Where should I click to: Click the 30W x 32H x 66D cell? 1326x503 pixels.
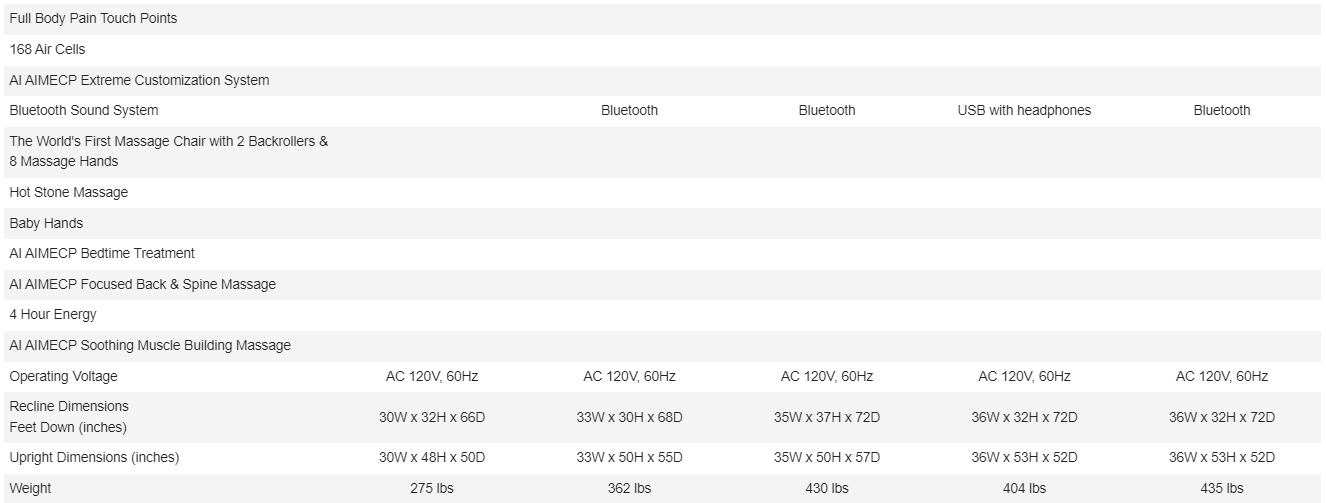coord(432,417)
